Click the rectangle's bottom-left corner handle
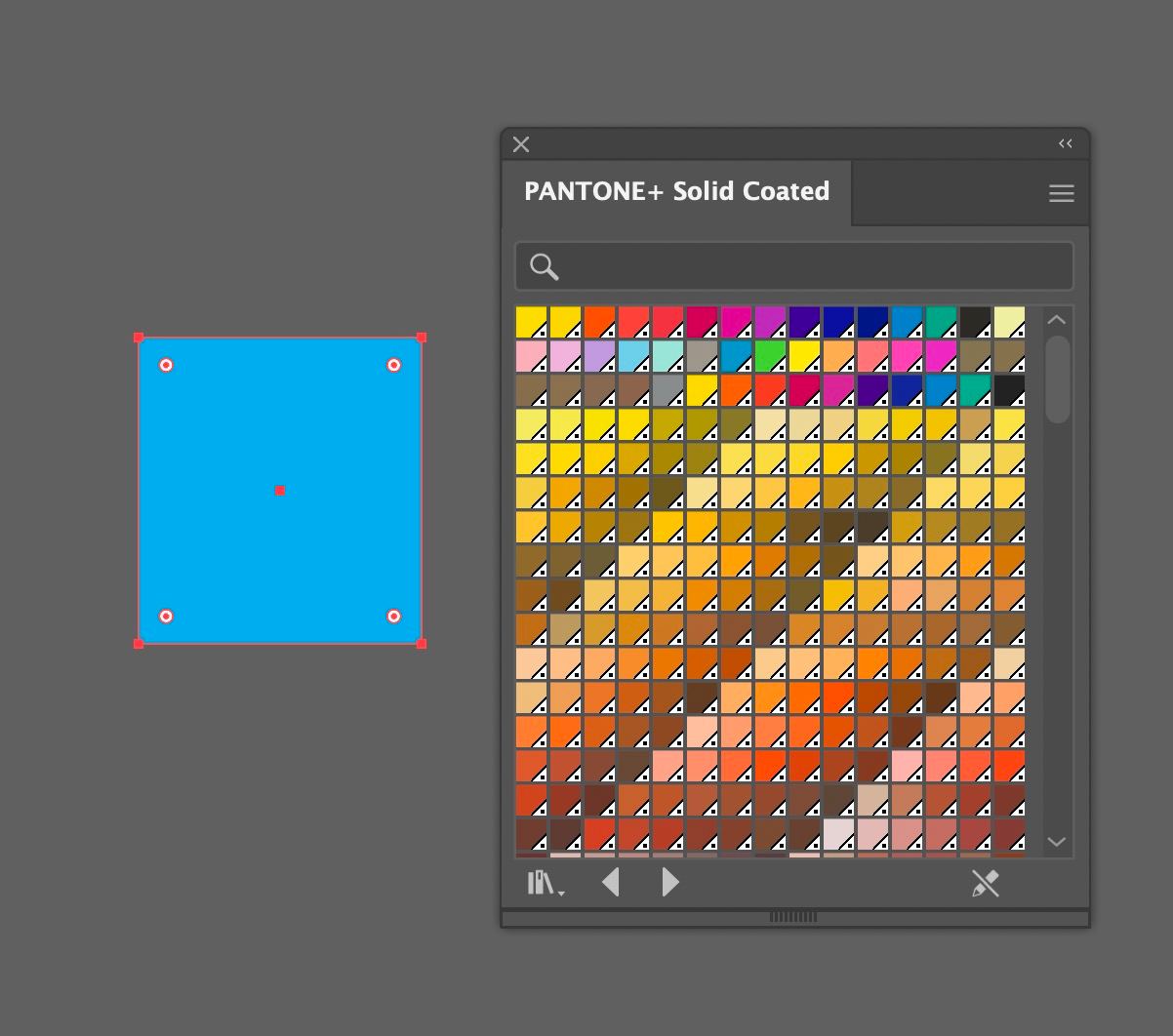1173x1036 pixels. 139,644
